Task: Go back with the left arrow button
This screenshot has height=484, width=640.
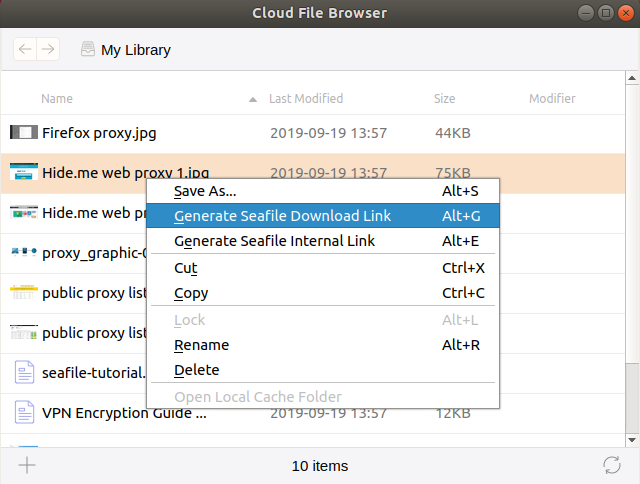Action: (25, 49)
